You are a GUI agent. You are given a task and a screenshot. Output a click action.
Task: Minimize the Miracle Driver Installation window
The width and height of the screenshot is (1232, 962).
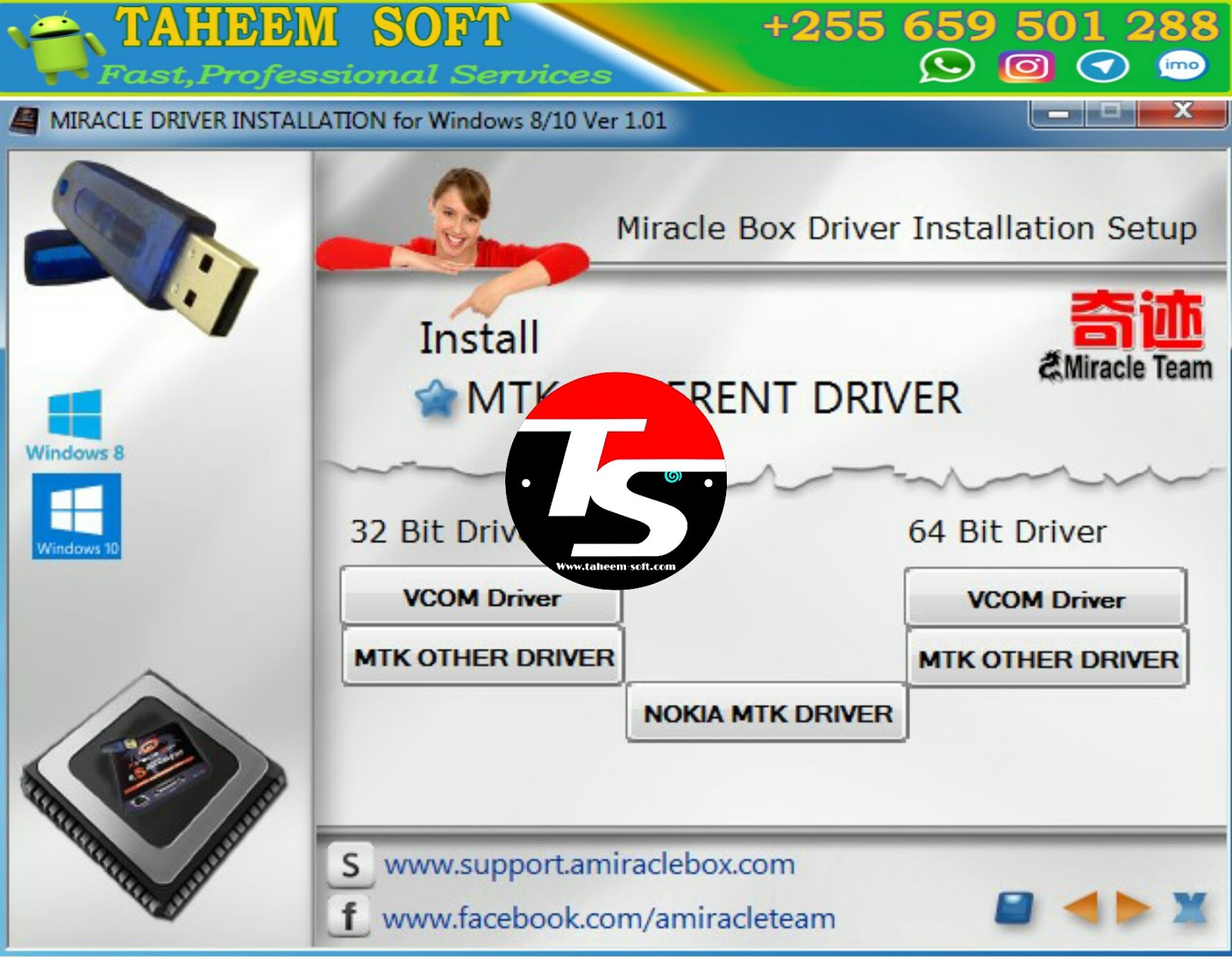1059,113
